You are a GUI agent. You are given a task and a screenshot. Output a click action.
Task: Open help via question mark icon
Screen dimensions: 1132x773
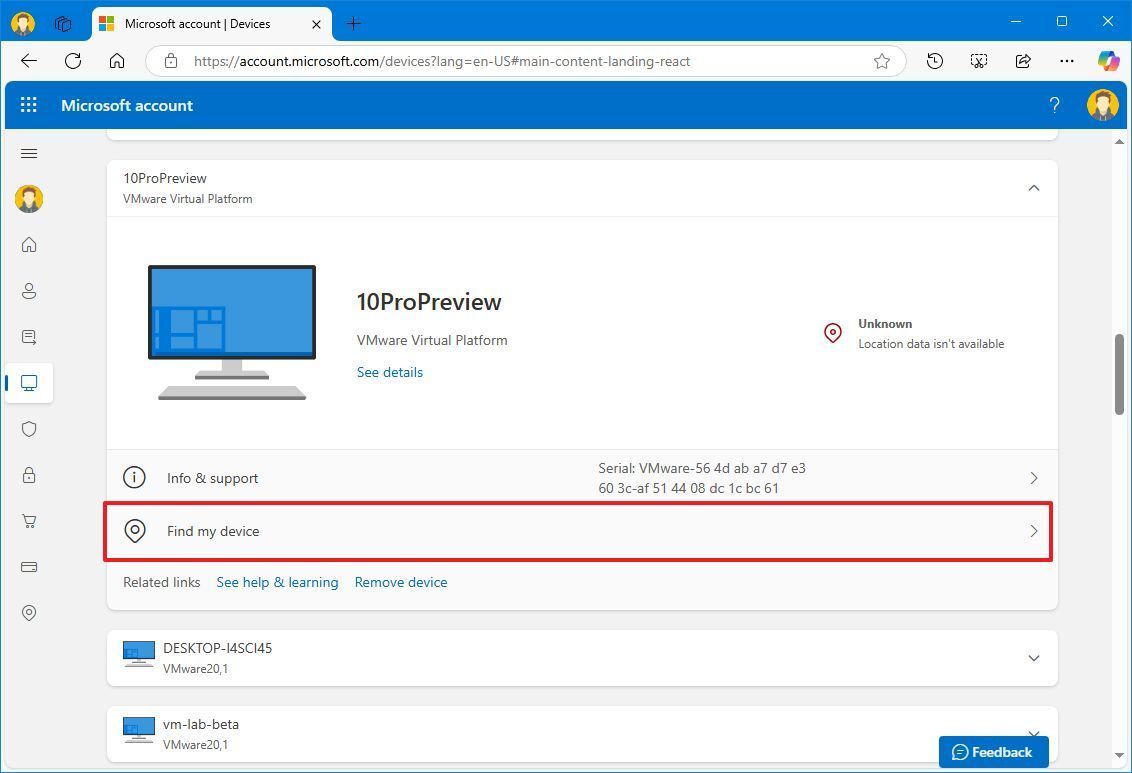click(1054, 105)
